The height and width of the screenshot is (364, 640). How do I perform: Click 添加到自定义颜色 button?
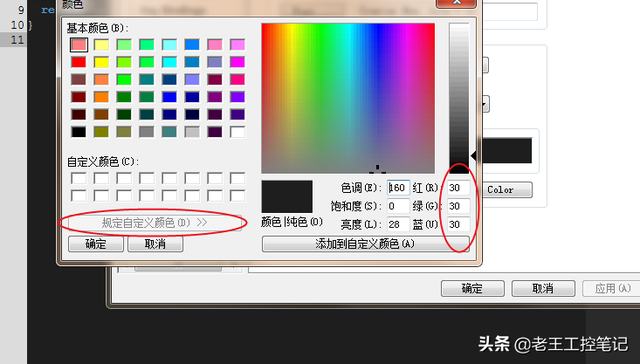tap(365, 244)
